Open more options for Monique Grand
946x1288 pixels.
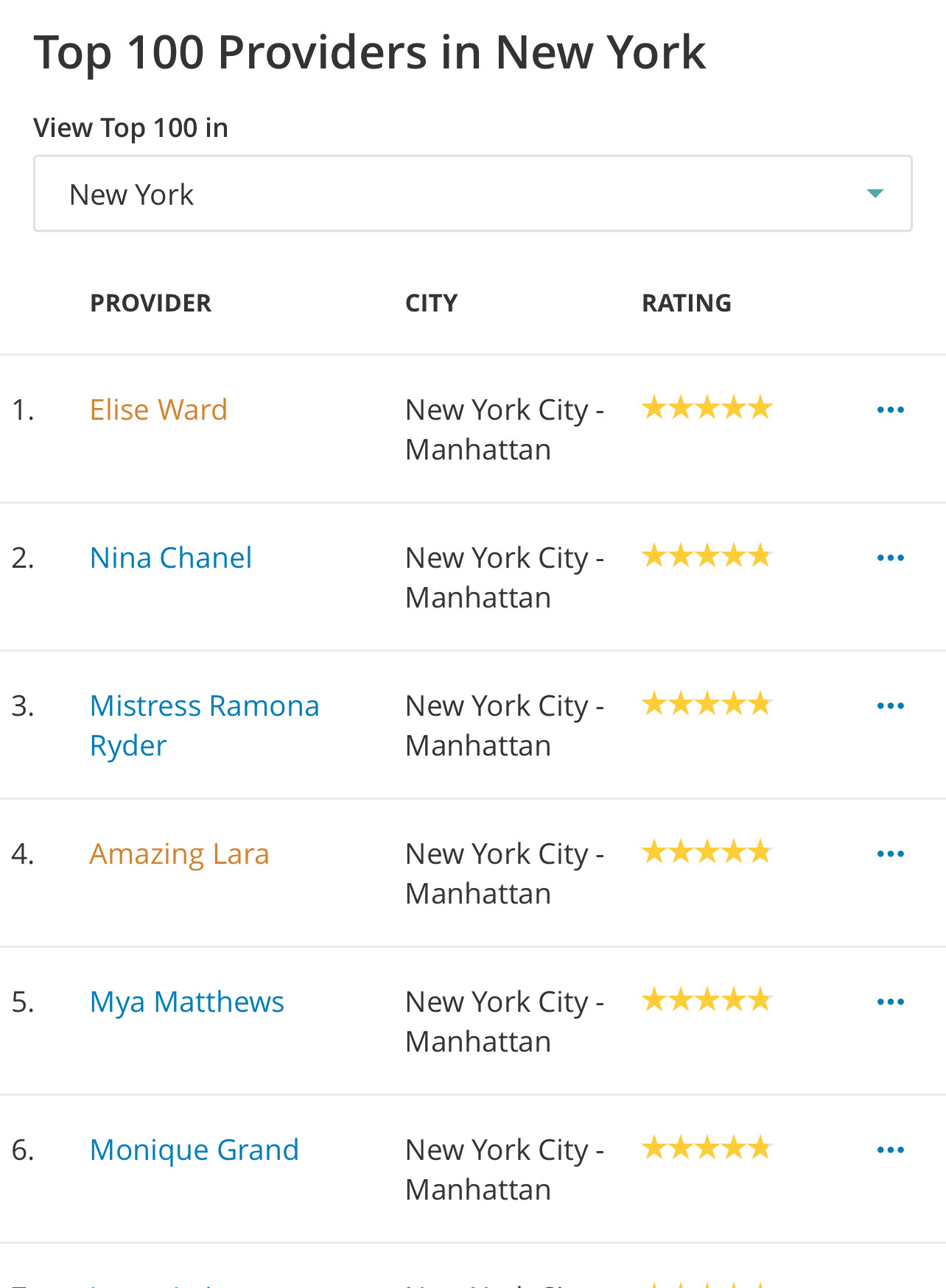pyautogui.click(x=890, y=1150)
